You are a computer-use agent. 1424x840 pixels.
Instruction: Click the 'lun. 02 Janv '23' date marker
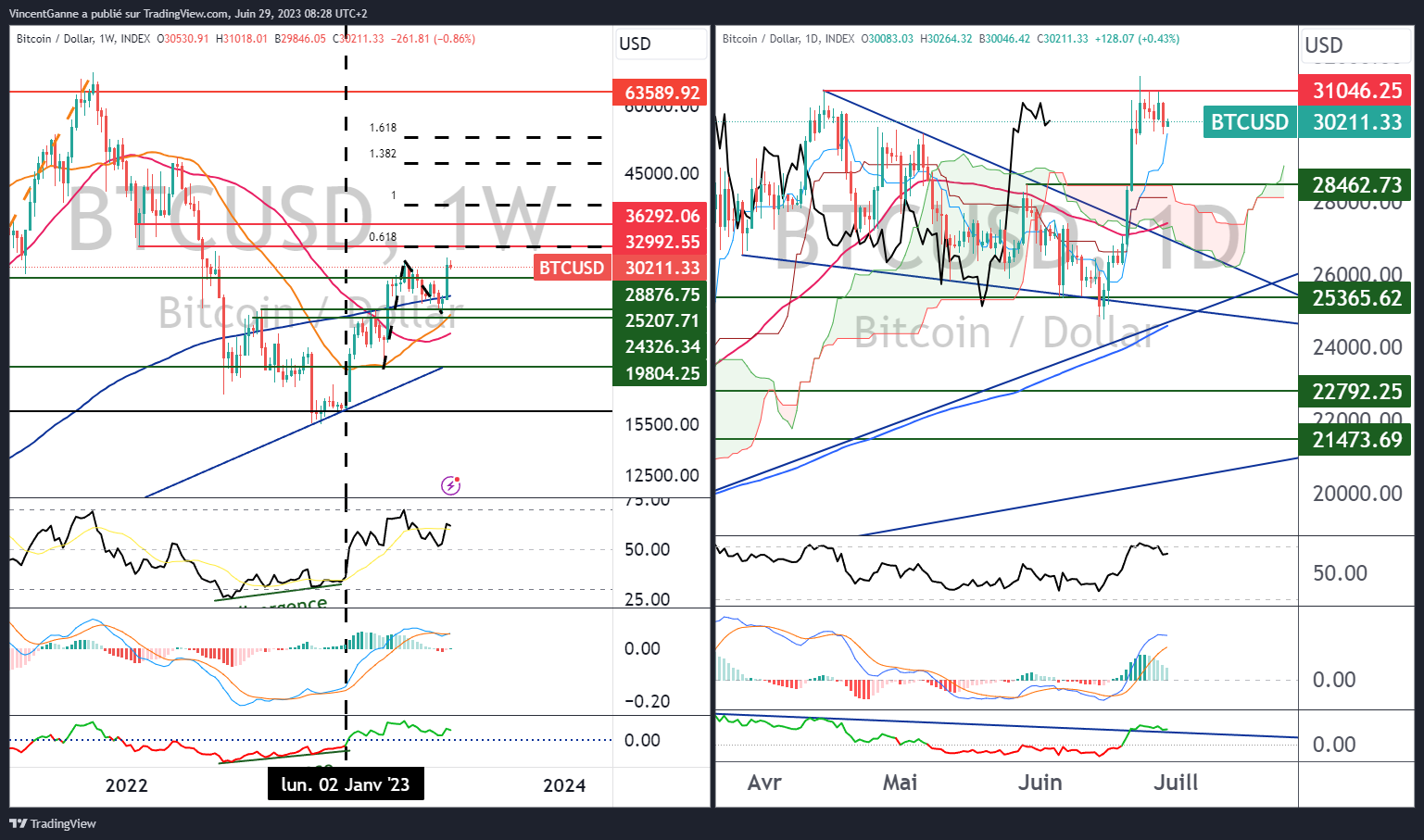[346, 784]
